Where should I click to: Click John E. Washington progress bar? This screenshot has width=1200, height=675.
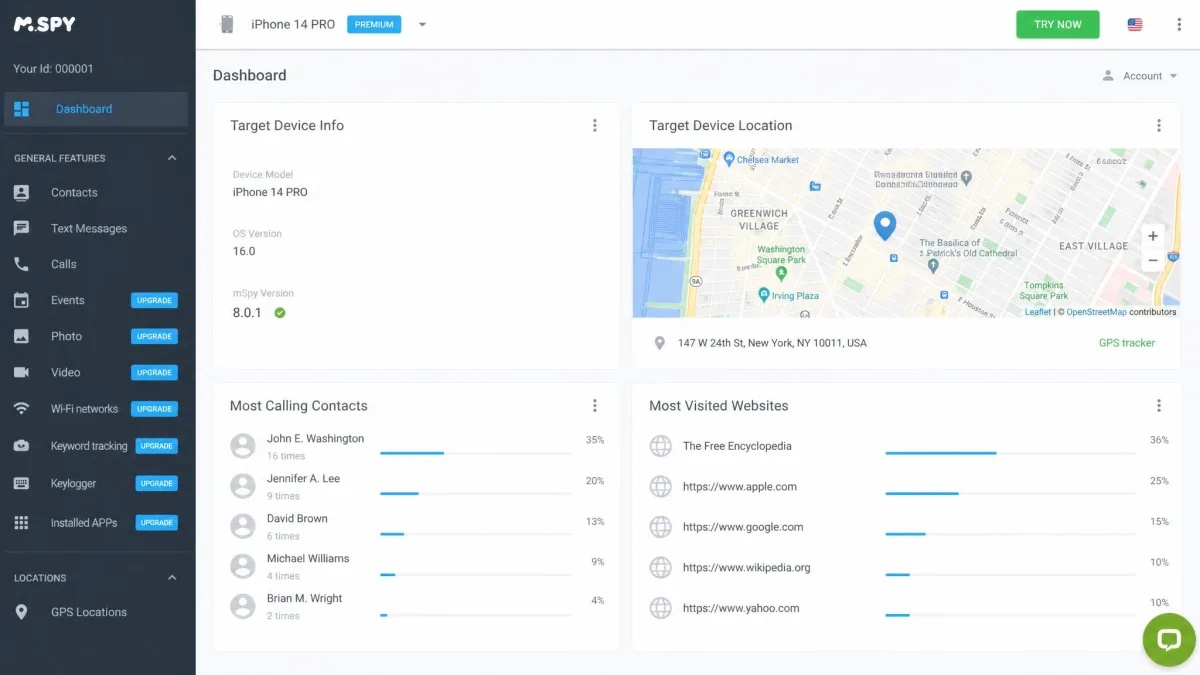pos(476,453)
